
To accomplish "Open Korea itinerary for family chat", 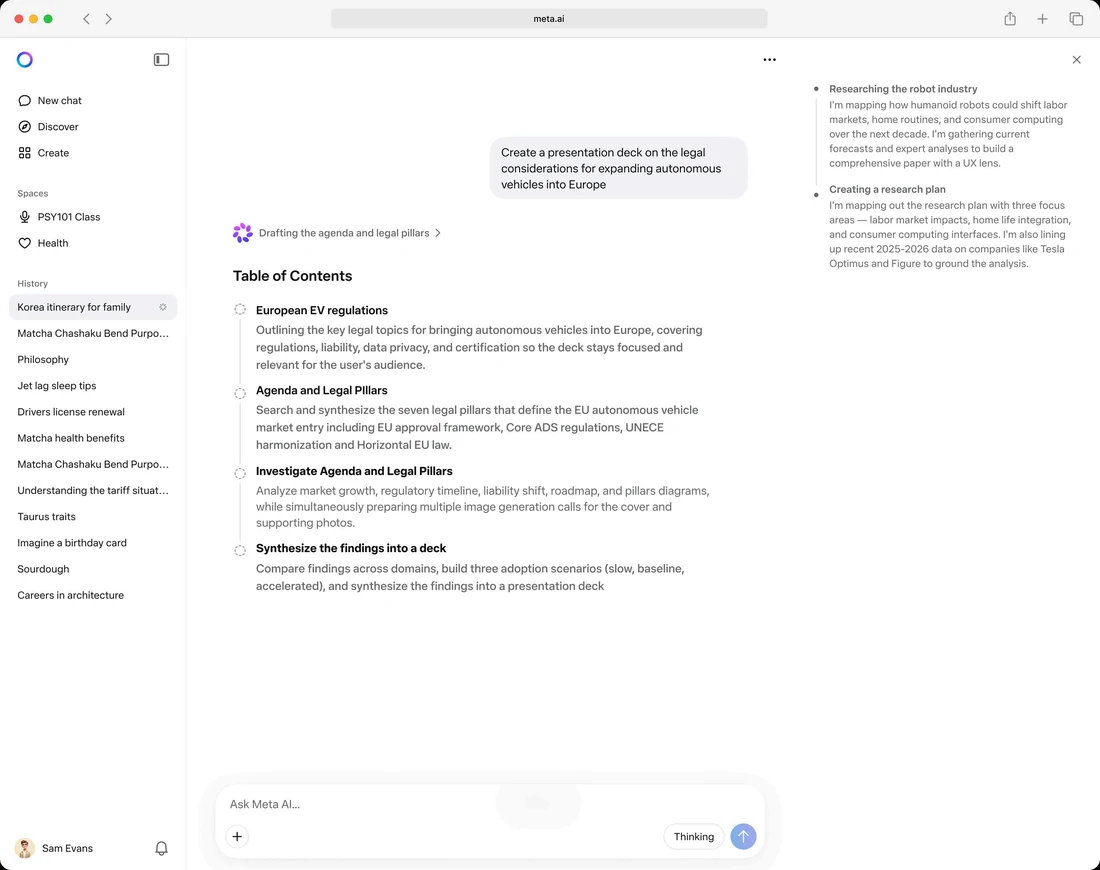I will (x=93, y=307).
